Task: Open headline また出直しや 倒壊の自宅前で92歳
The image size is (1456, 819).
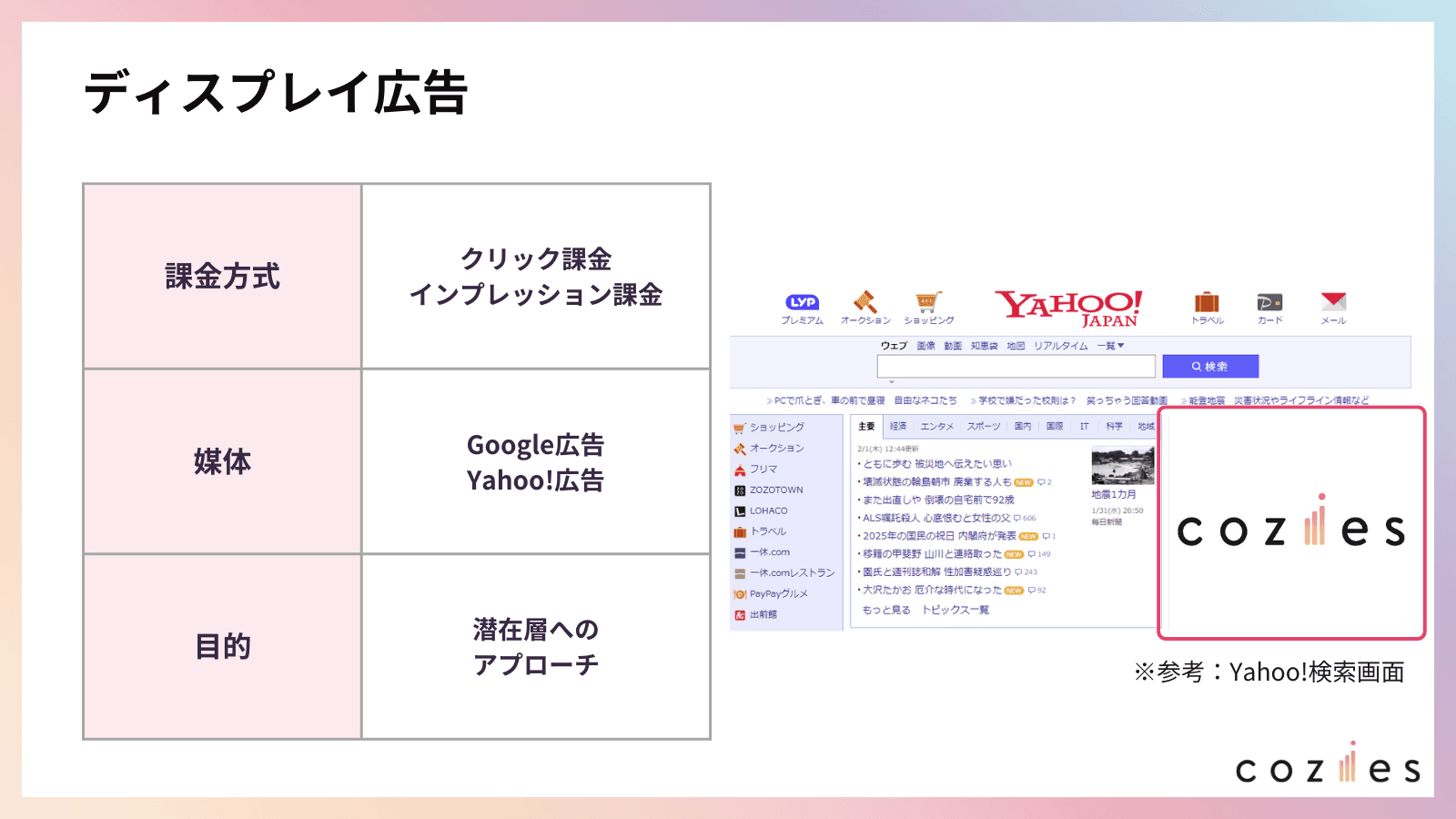Action: click(938, 500)
